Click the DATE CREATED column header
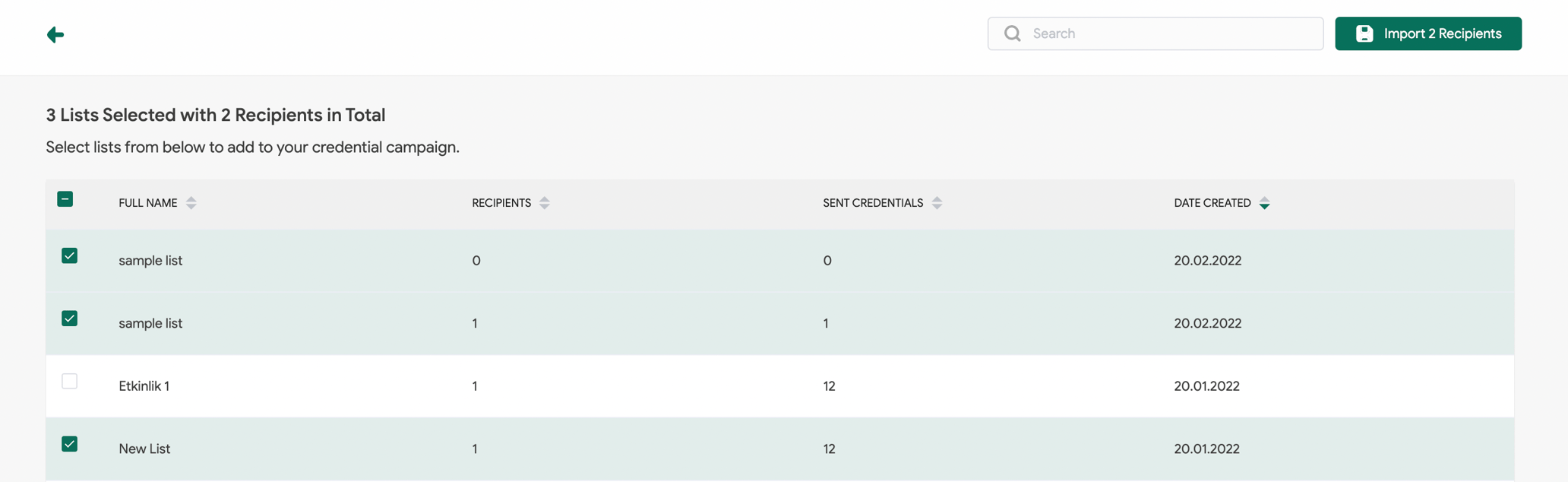This screenshot has height=482, width=1568. [x=1212, y=203]
